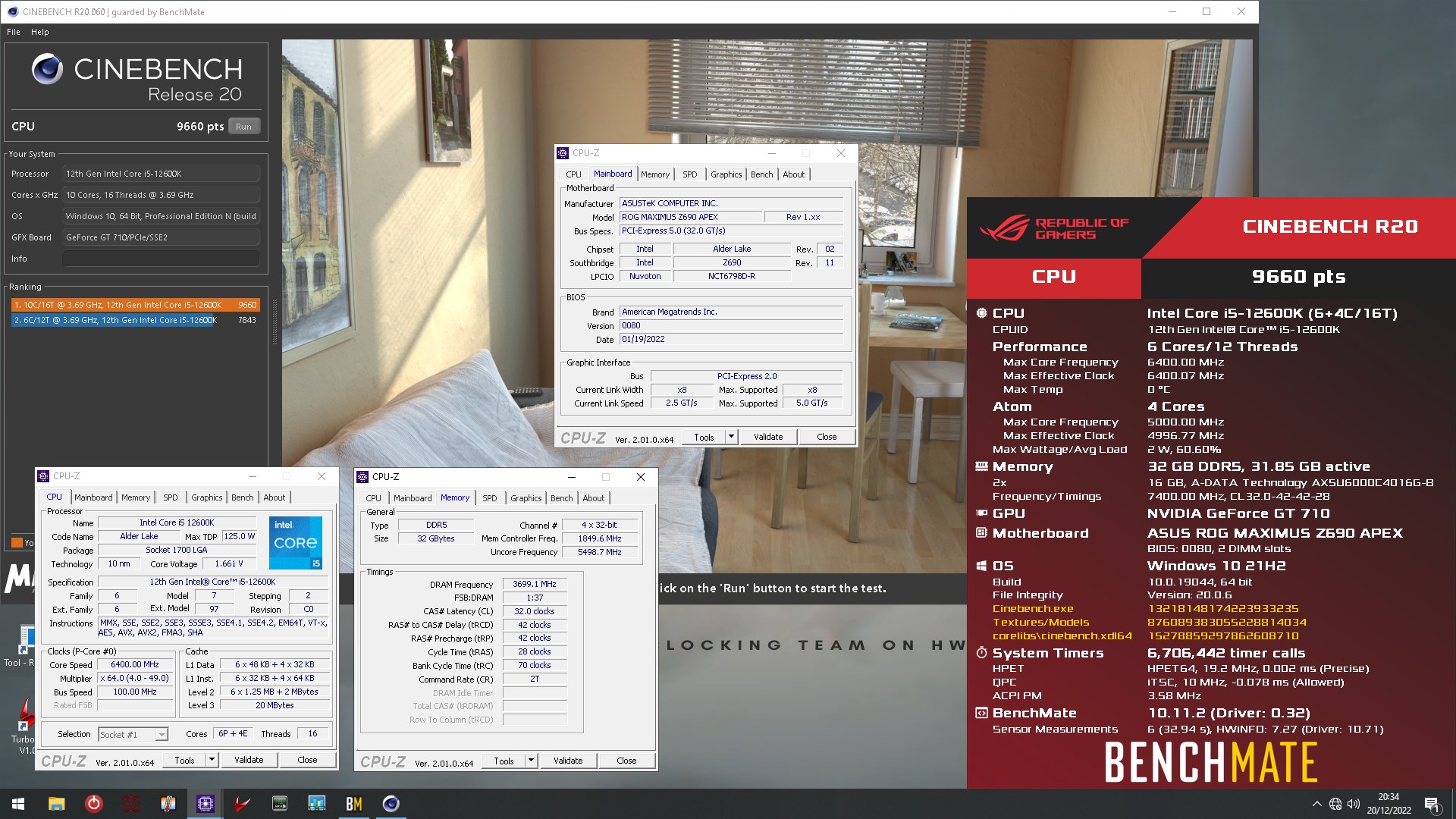Select the 6C/12T 7843 ranking entry
The width and height of the screenshot is (1456, 819).
(x=135, y=320)
